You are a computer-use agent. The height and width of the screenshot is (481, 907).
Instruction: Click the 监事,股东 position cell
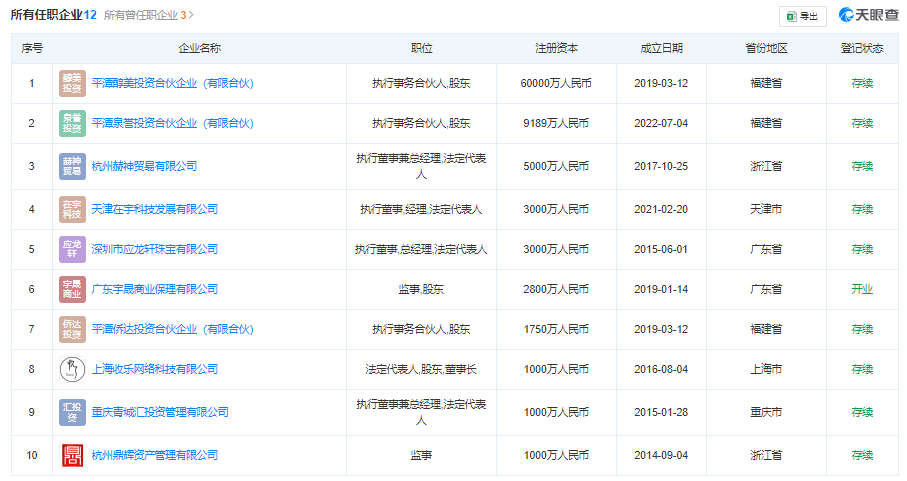421,289
